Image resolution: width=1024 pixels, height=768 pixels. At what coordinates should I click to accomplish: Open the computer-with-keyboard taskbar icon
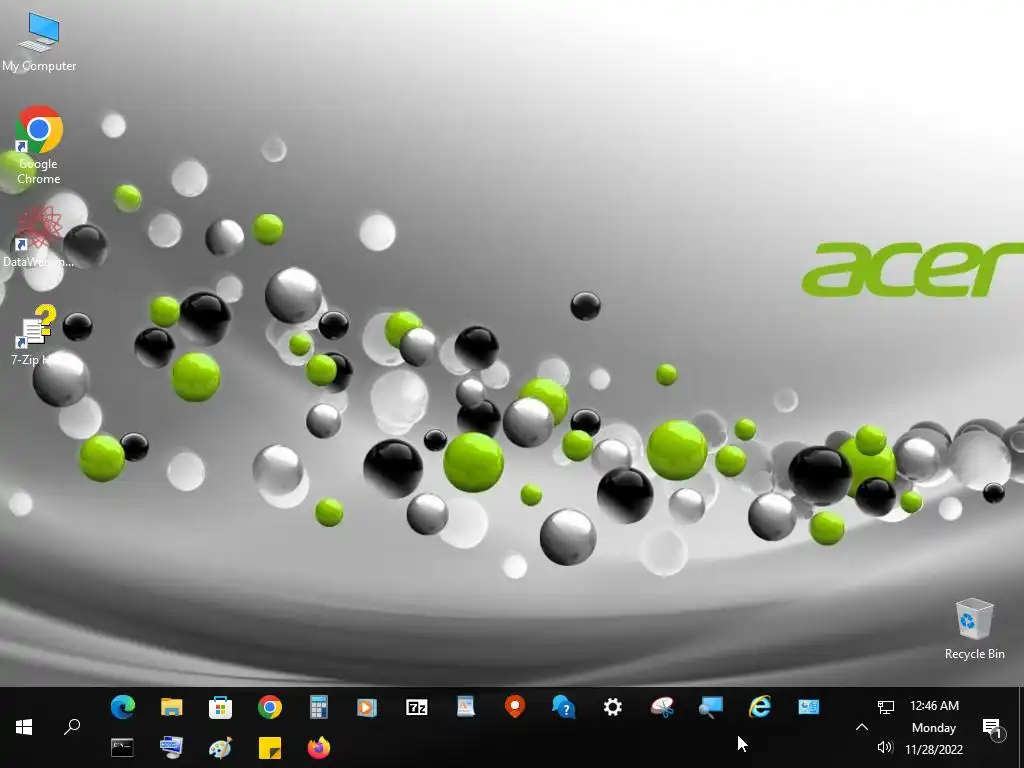[172, 747]
